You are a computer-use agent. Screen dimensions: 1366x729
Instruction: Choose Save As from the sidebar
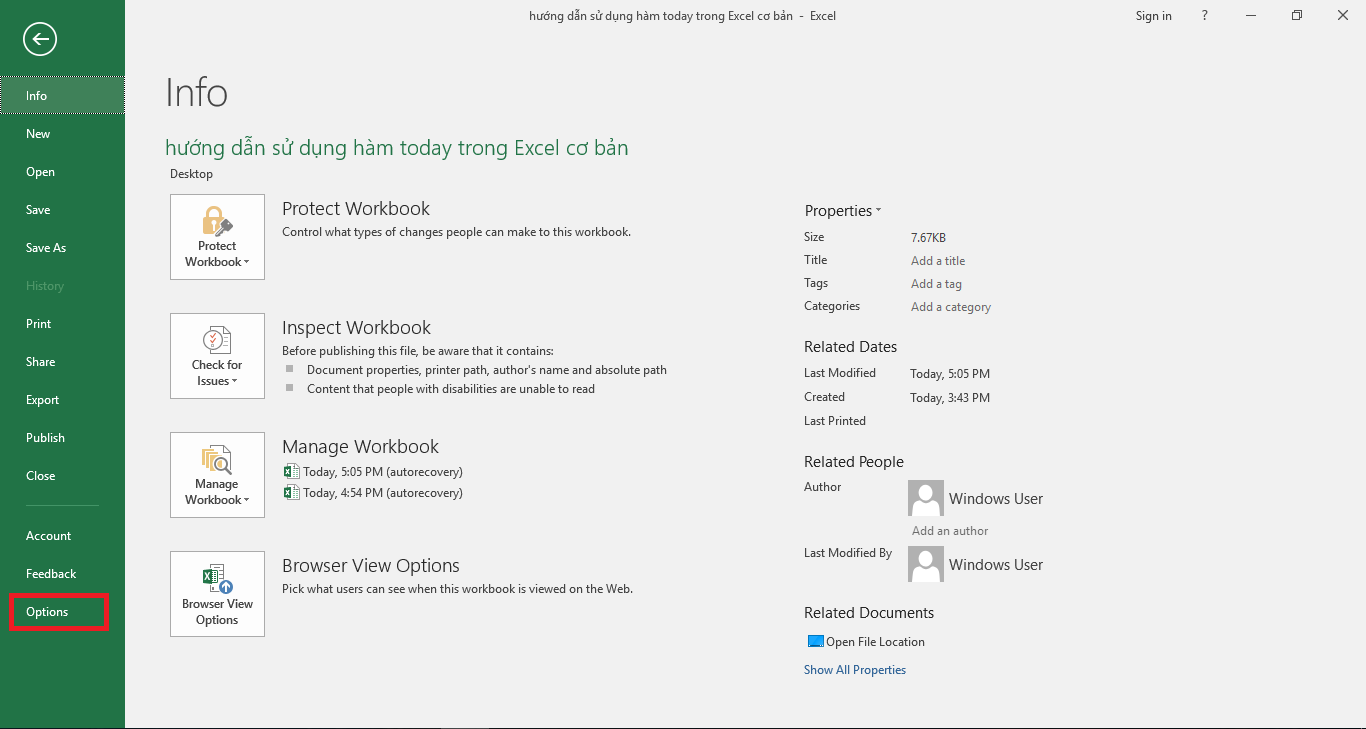[x=62, y=248]
